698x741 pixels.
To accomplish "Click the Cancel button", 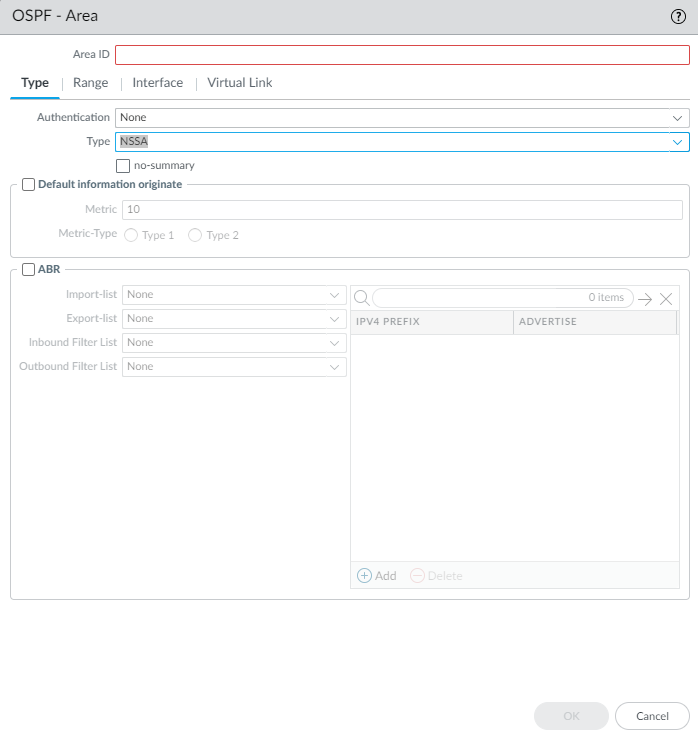I will [652, 716].
